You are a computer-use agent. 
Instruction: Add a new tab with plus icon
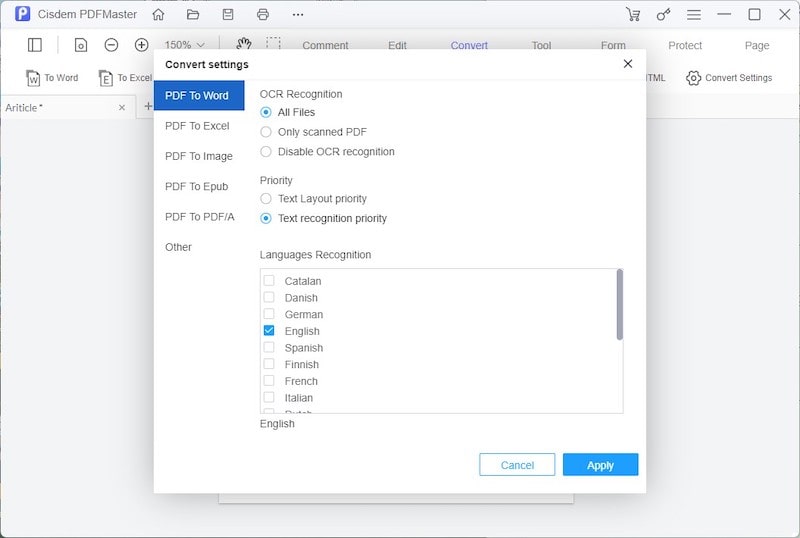[148, 106]
